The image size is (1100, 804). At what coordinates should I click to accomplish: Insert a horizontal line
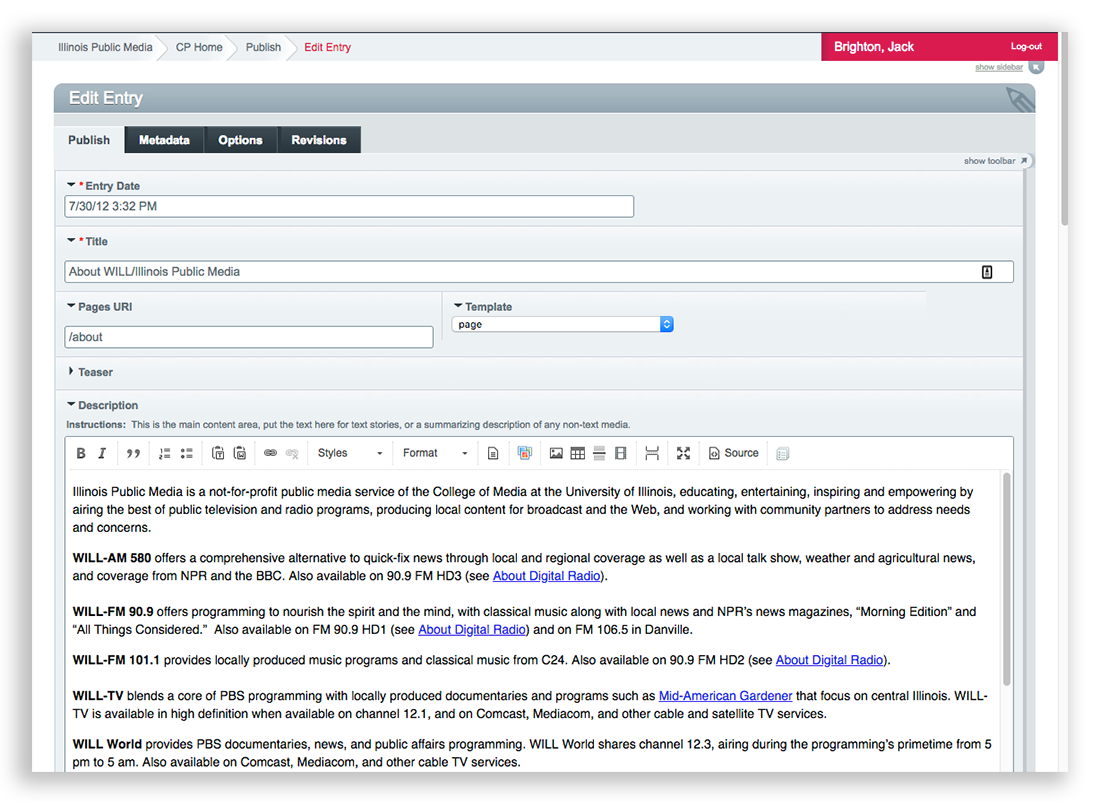click(599, 453)
